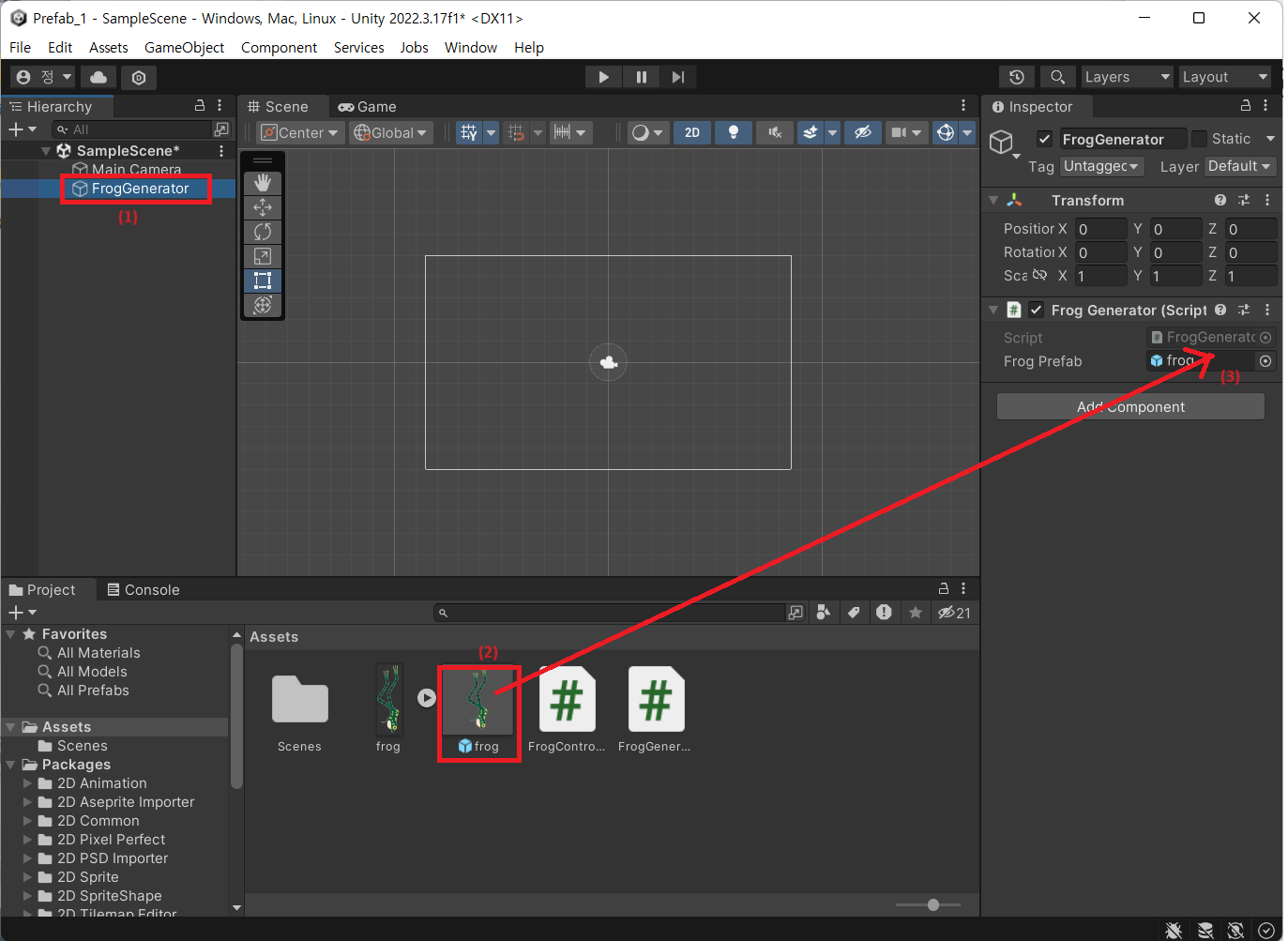1288x941 pixels.
Task: Expand frog sprite sub-assets arrow
Action: tap(427, 698)
